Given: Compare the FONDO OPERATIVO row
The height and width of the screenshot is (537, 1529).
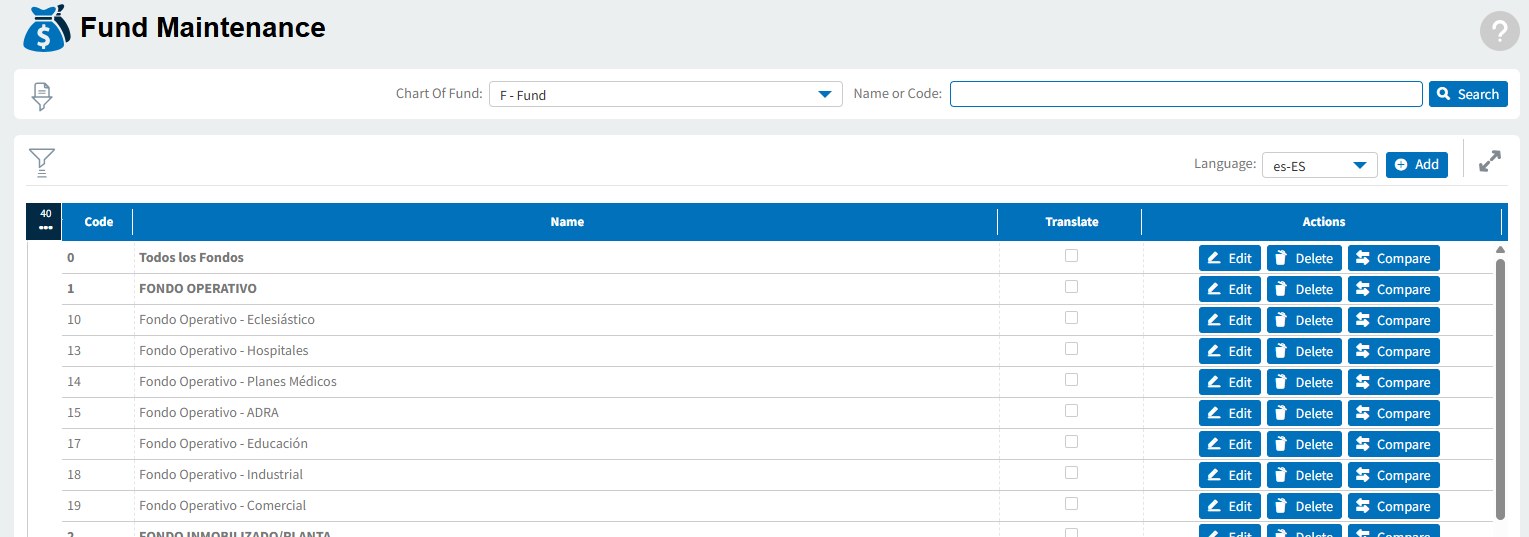Looking at the screenshot, I should [x=1394, y=289].
